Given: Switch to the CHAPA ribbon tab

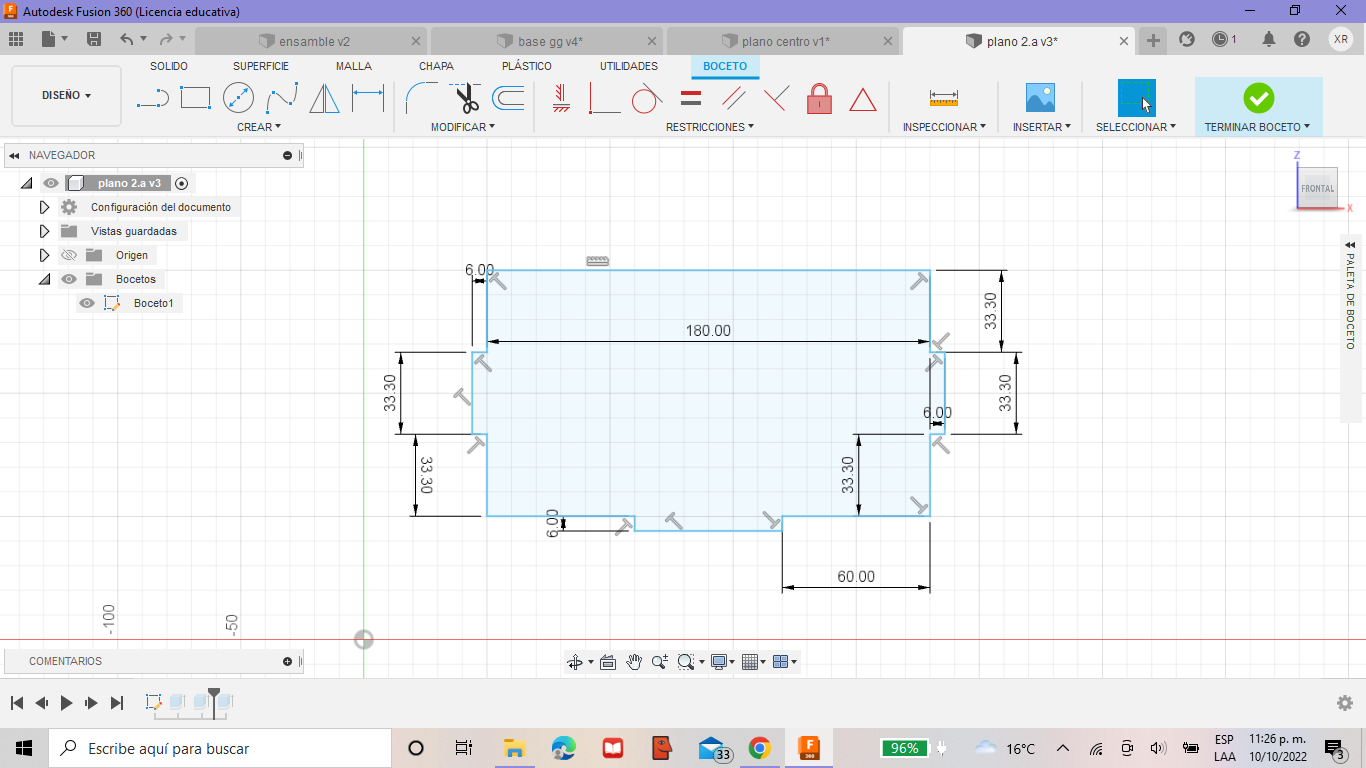Looking at the screenshot, I should coord(436,66).
